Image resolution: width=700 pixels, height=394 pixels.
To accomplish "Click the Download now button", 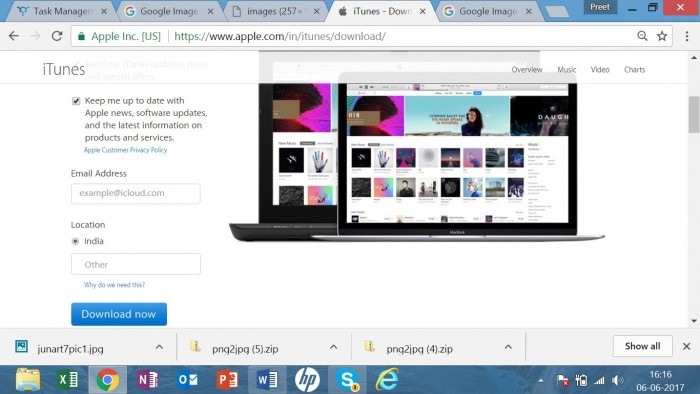I will coord(119,314).
